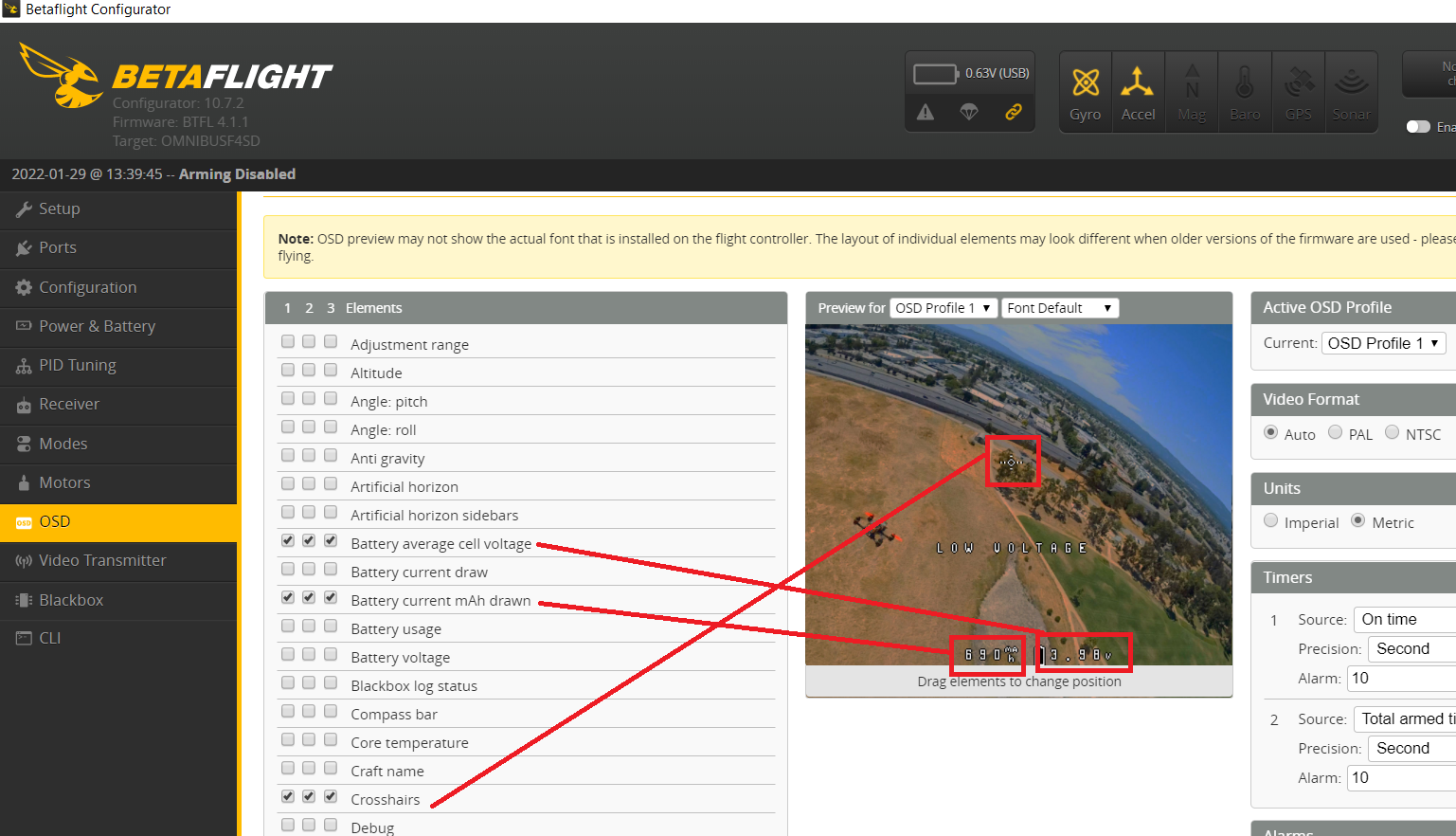Uncheck Battery average cell voltage profile 1

(x=288, y=540)
